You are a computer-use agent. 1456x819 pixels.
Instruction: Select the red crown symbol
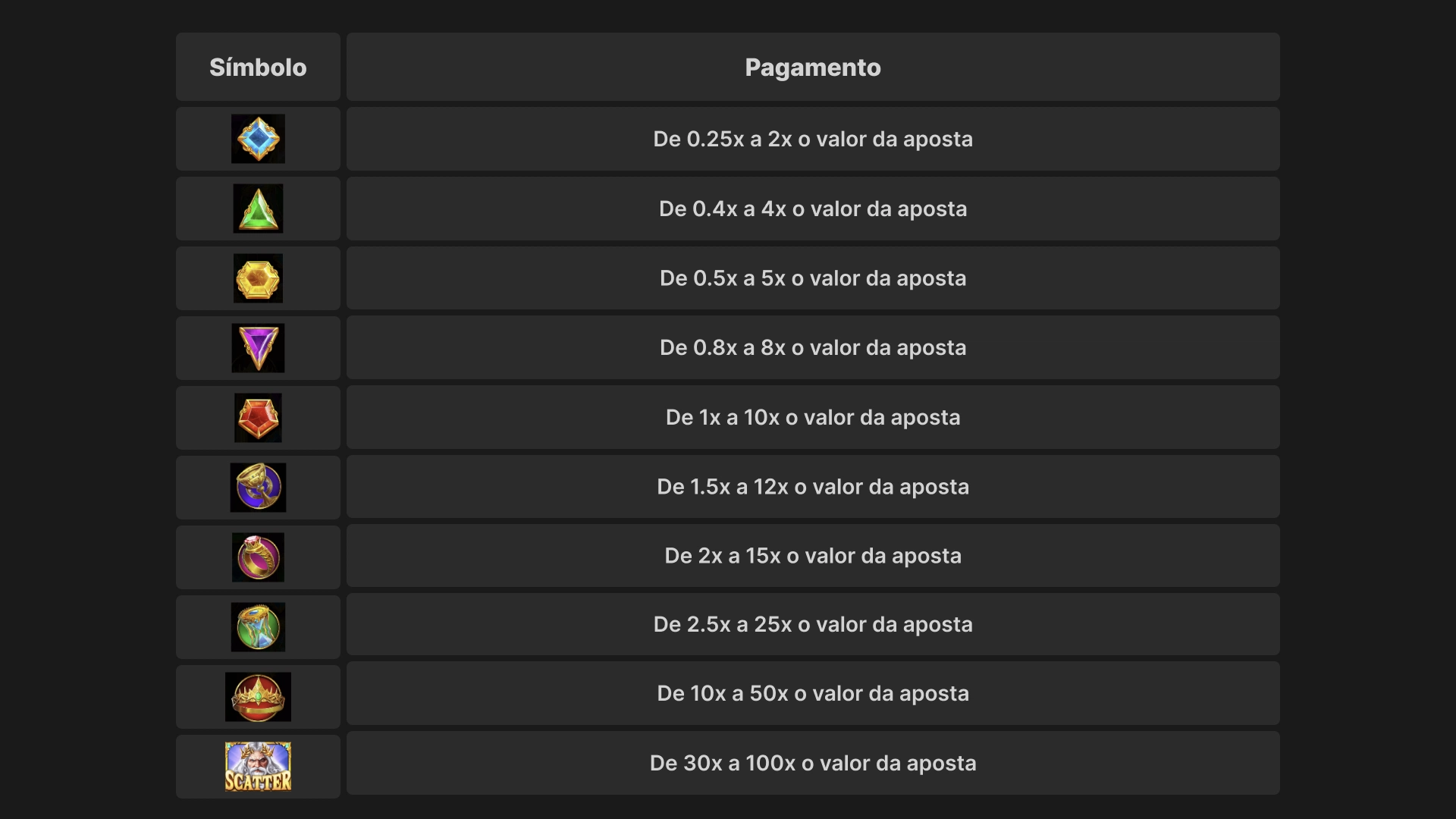pos(258,697)
